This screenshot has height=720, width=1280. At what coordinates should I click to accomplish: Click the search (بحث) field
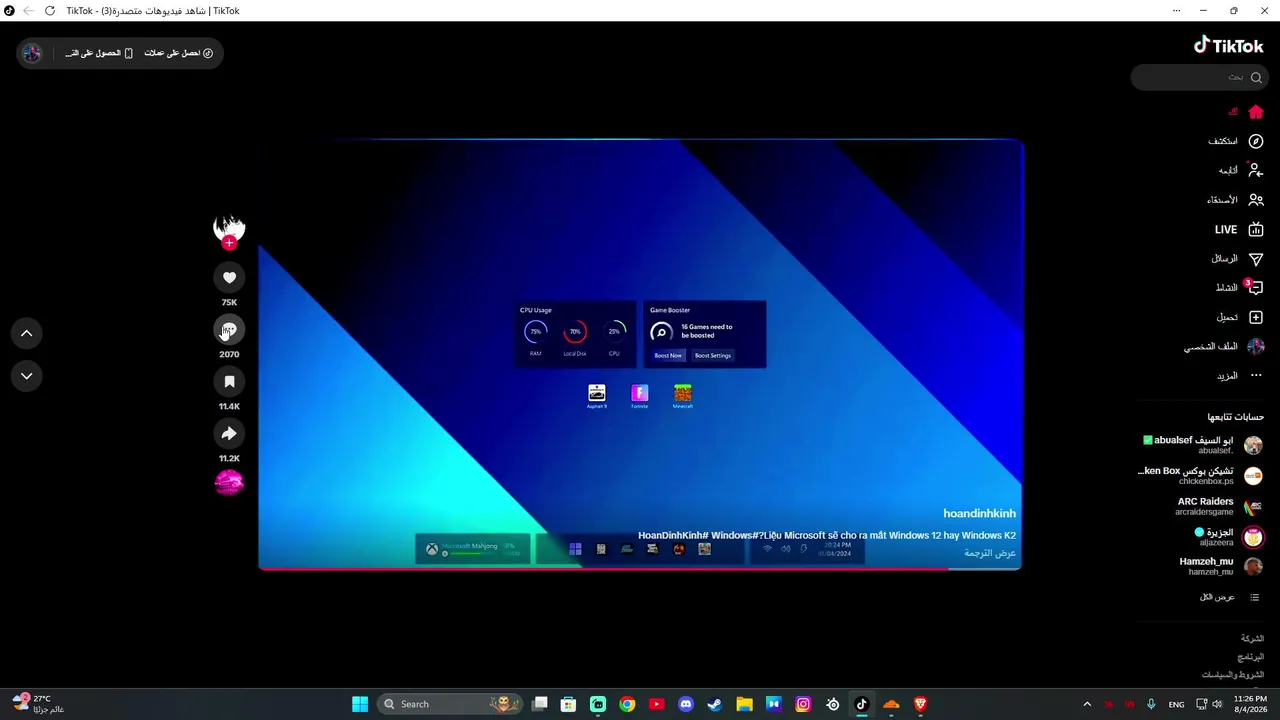tap(1198, 77)
